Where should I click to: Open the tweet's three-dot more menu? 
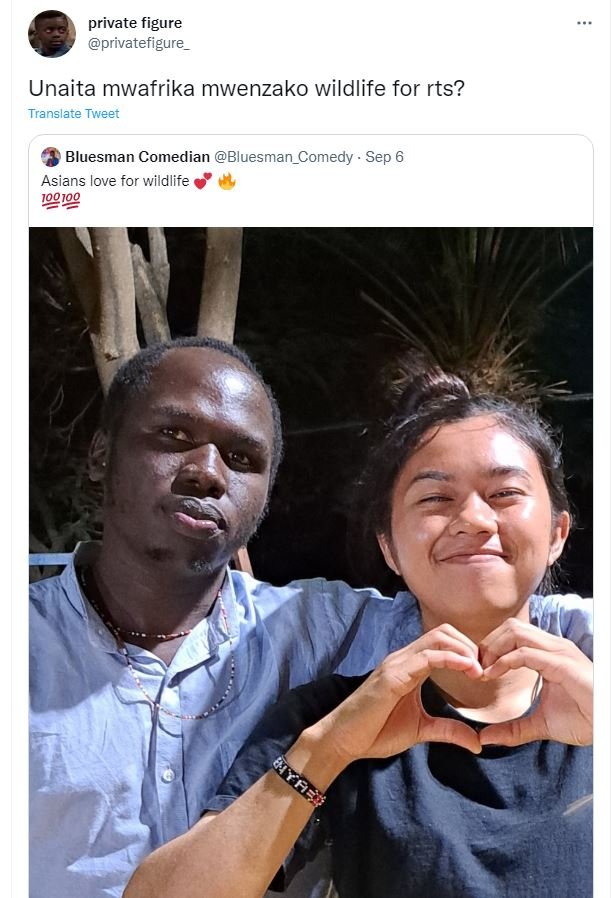click(584, 23)
